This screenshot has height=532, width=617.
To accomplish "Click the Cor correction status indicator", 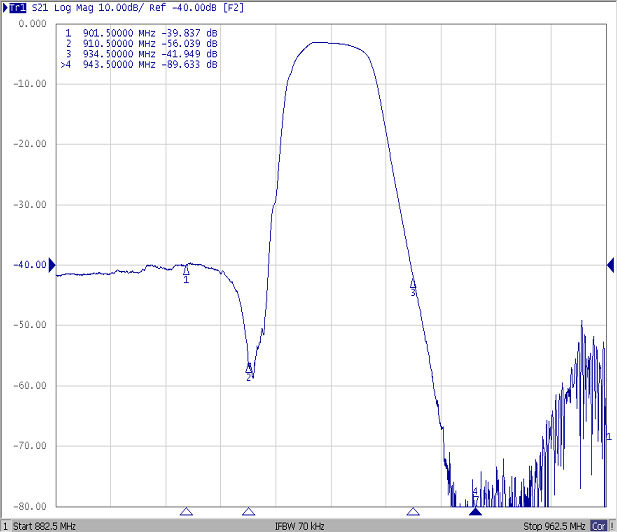I will [x=597, y=525].
